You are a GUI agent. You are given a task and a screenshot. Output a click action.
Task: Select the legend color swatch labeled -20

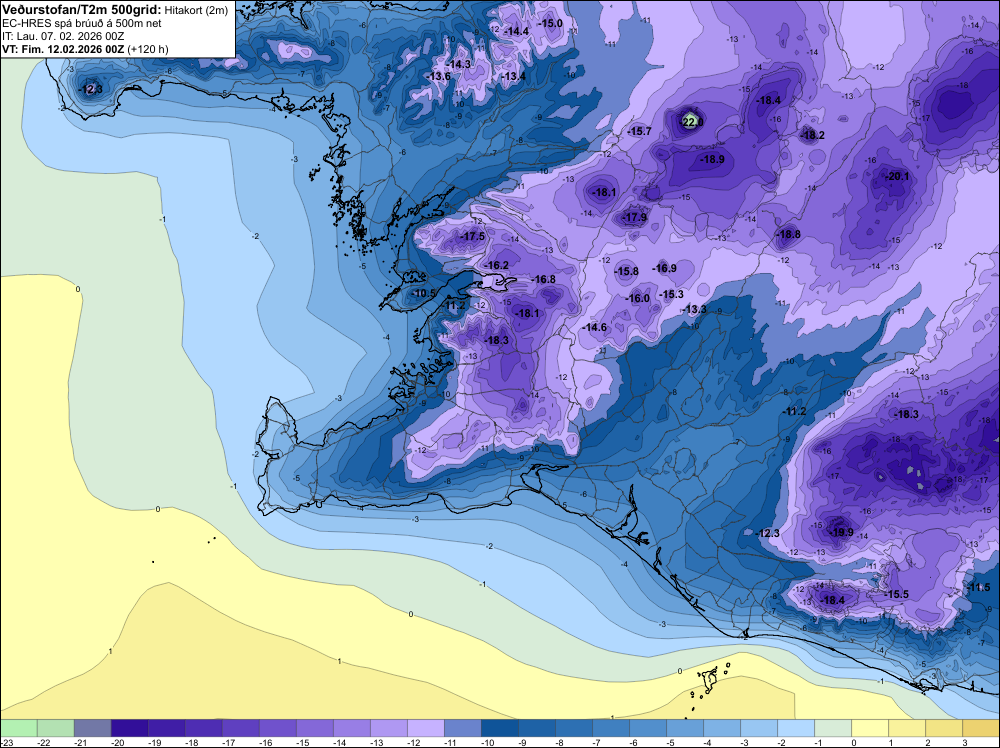click(x=129, y=728)
